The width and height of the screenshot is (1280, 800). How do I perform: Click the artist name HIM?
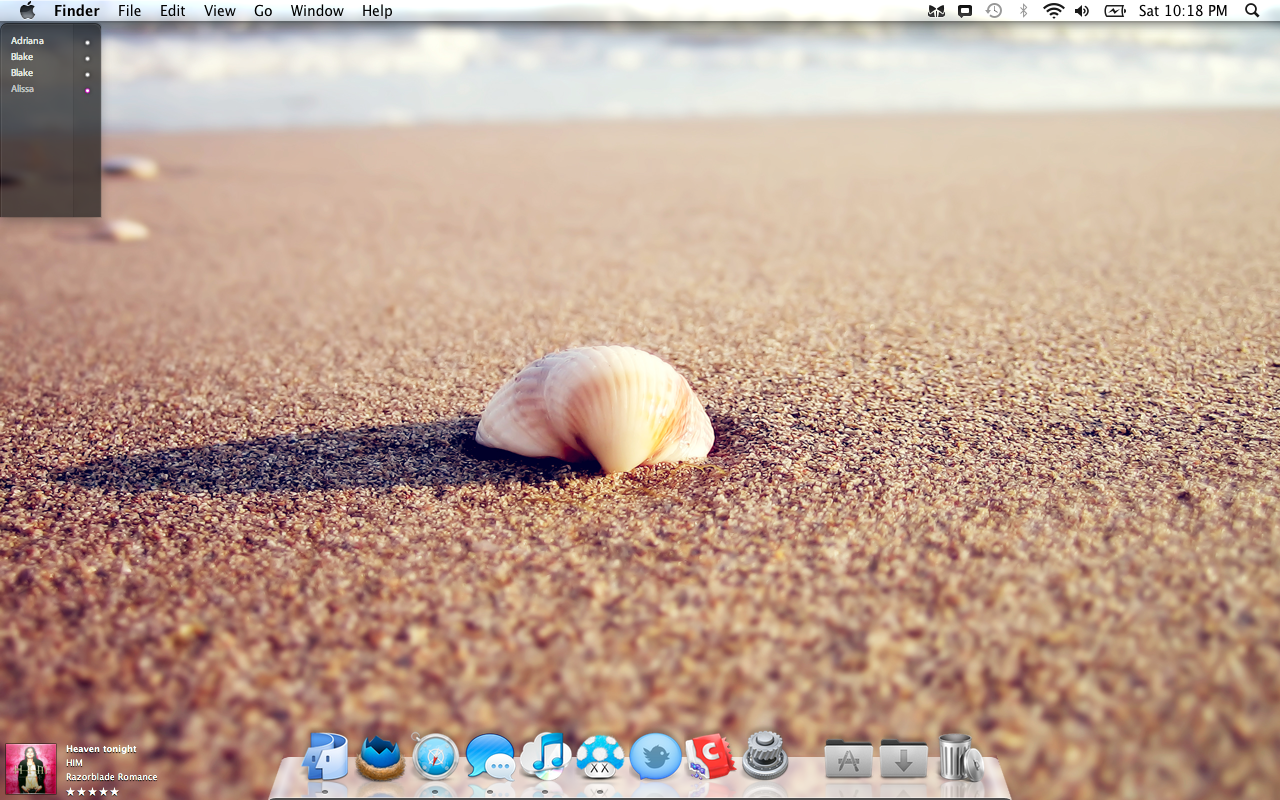[x=74, y=763]
